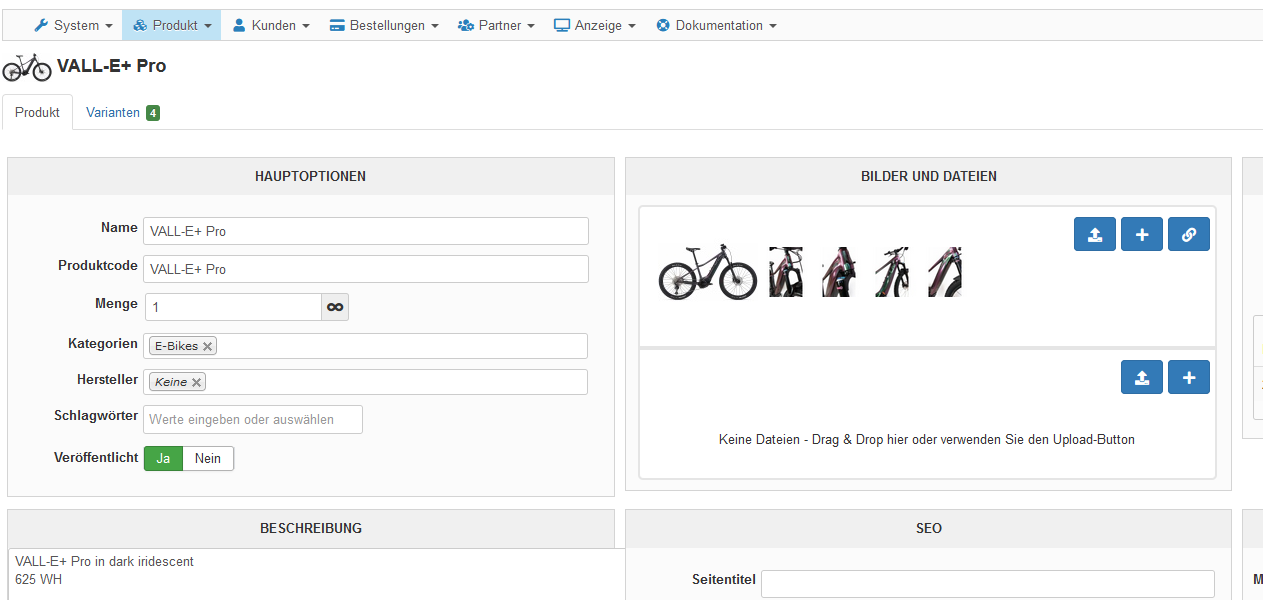Focus the Seitentitel SEO field
1263x600 pixels.
[987, 583]
